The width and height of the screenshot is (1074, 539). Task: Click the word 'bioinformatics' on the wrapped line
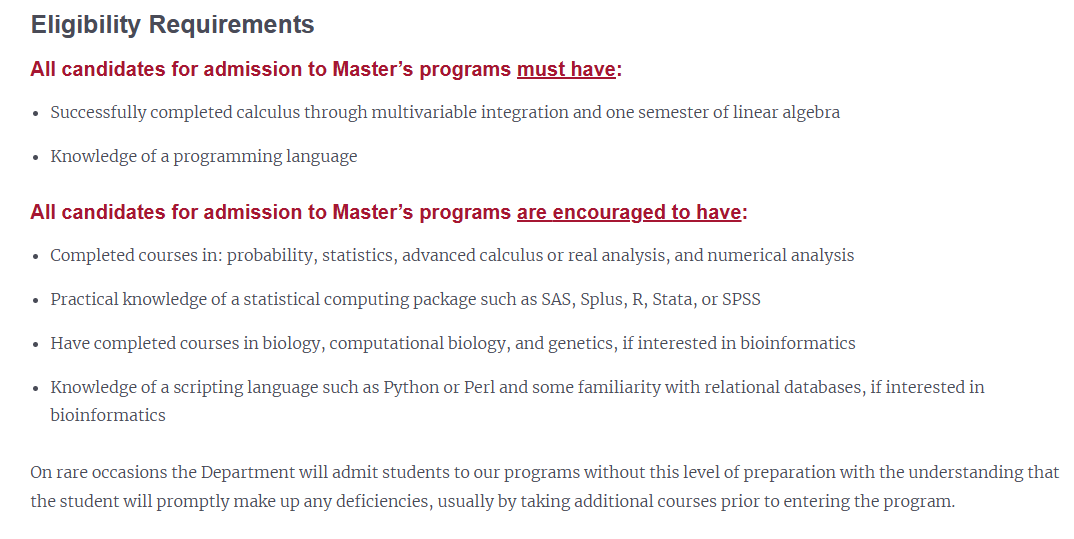point(108,415)
